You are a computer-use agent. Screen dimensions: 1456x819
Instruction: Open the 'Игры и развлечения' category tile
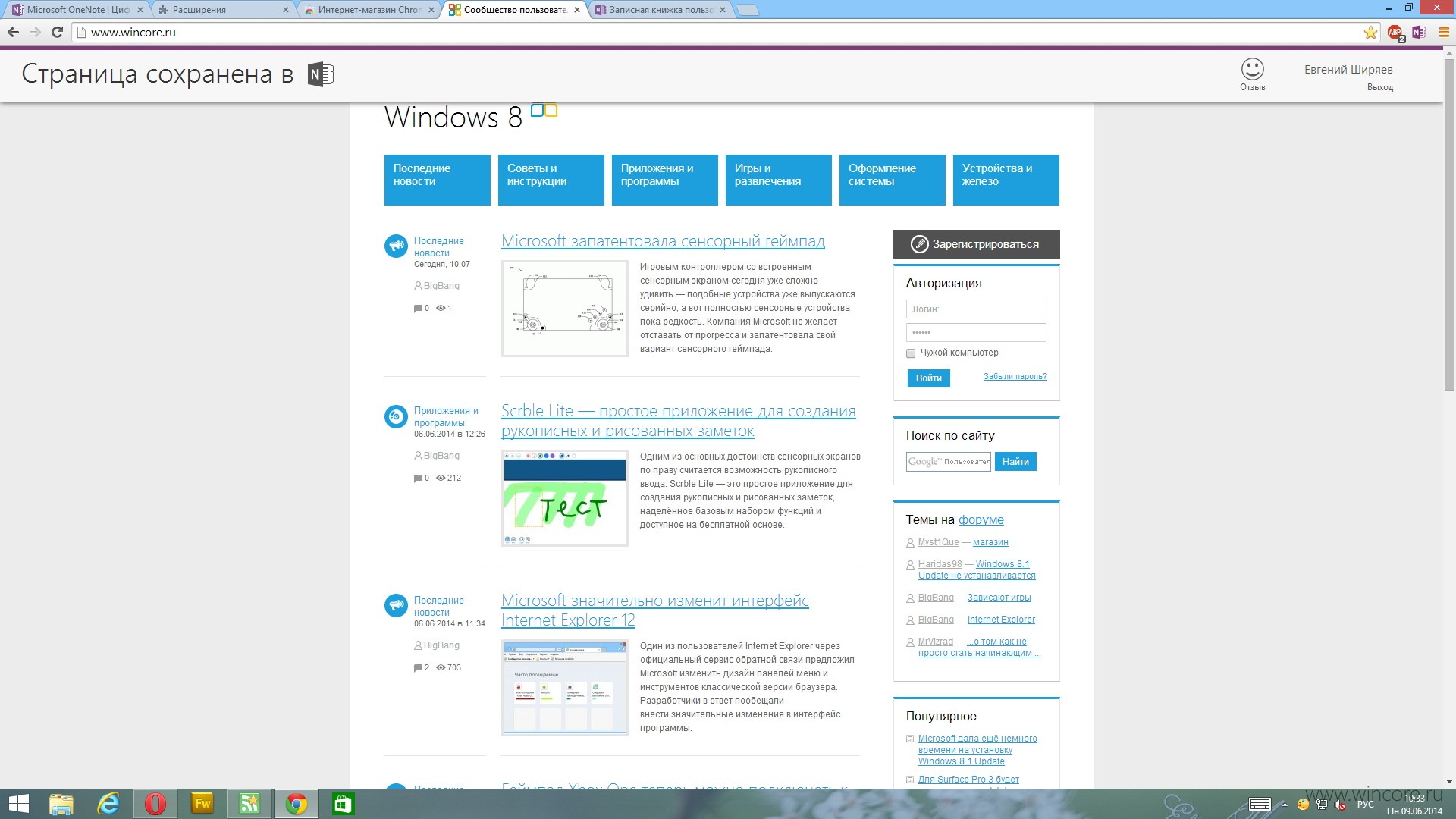778,180
